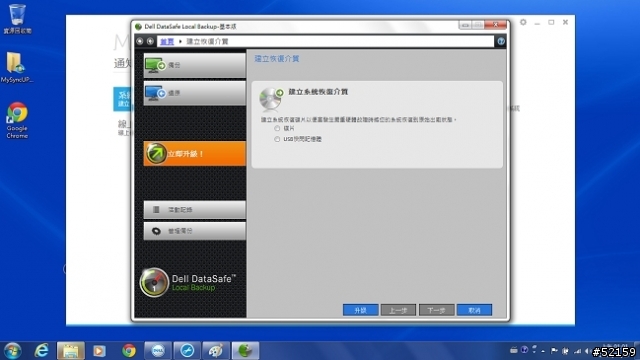Open the 備份 backup sidebar button
Image resolution: width=640 pixels, height=360 pixels.
click(x=195, y=65)
